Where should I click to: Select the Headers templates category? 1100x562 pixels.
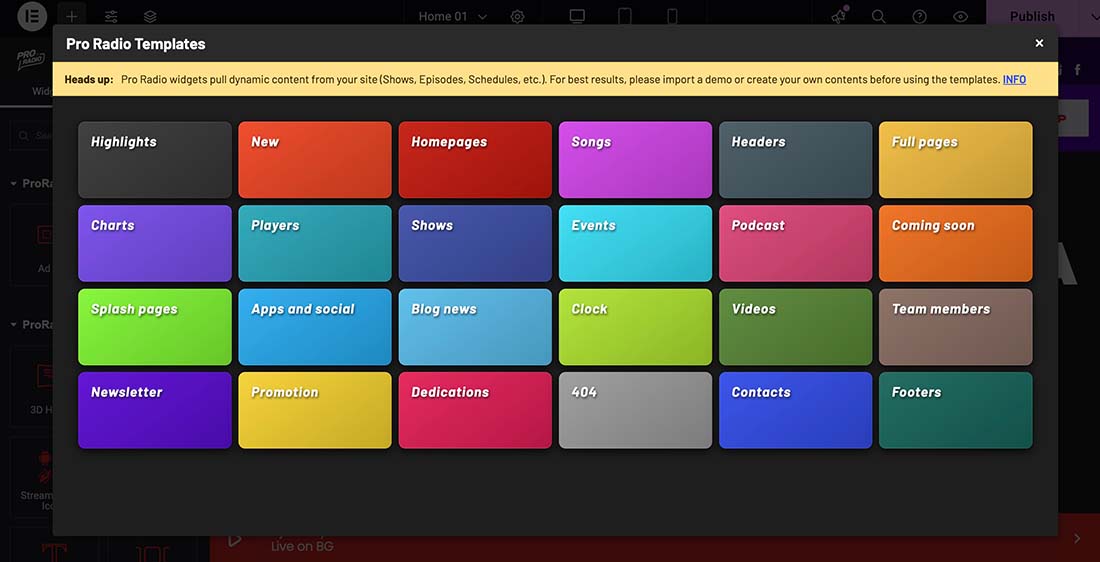click(x=795, y=159)
